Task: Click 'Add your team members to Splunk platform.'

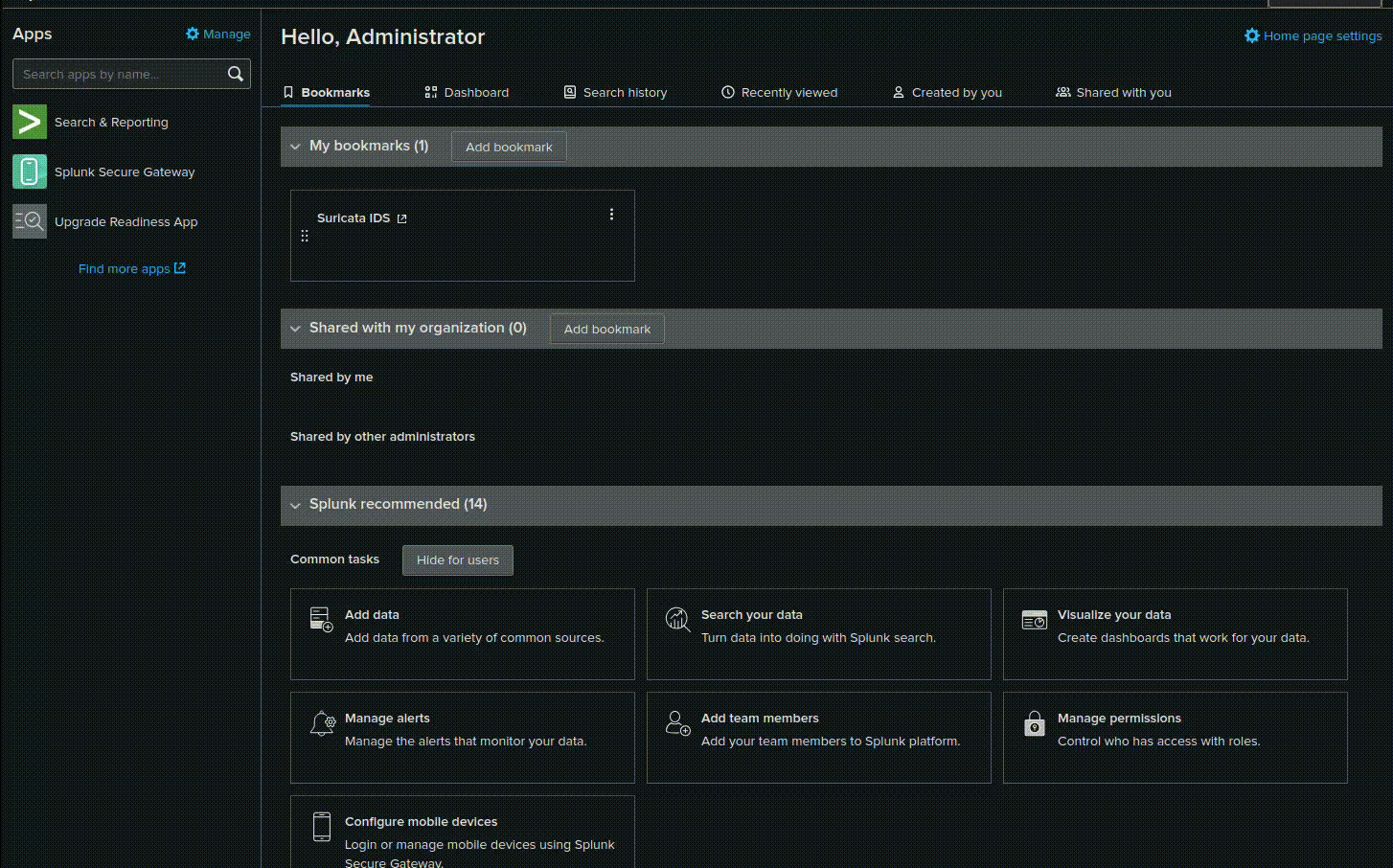Action: (x=831, y=741)
